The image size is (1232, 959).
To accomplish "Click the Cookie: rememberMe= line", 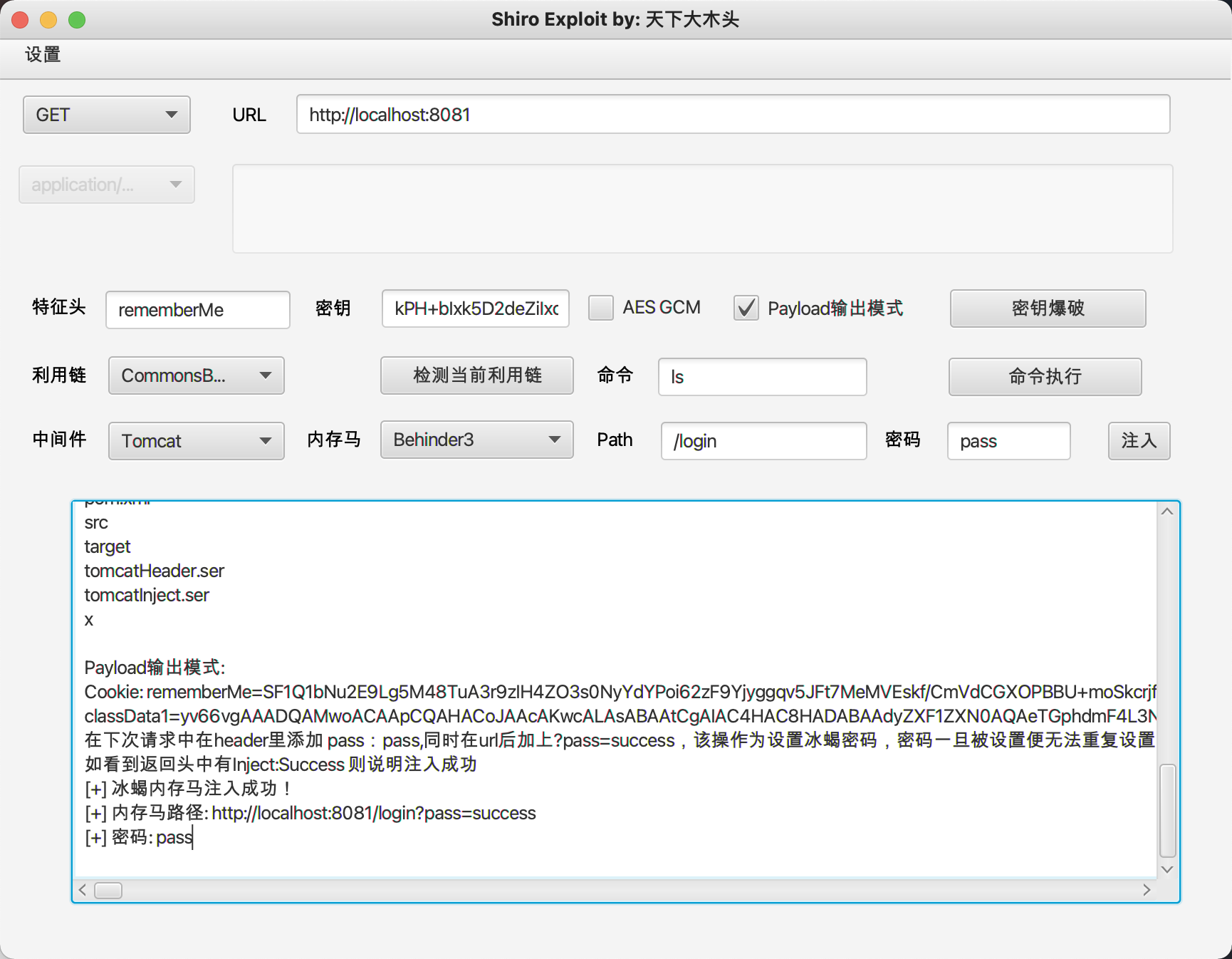I will 620,692.
